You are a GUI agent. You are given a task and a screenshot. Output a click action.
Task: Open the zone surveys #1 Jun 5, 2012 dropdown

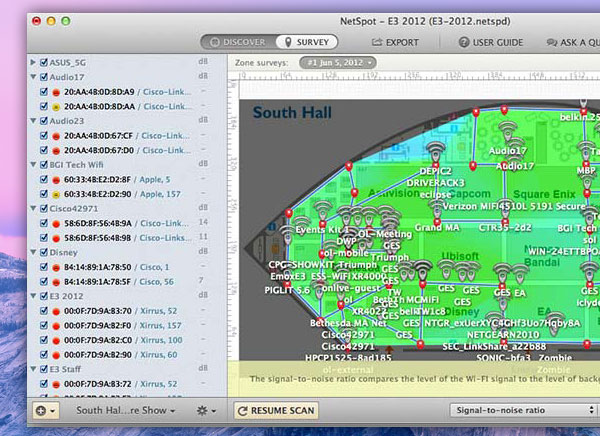(x=338, y=63)
